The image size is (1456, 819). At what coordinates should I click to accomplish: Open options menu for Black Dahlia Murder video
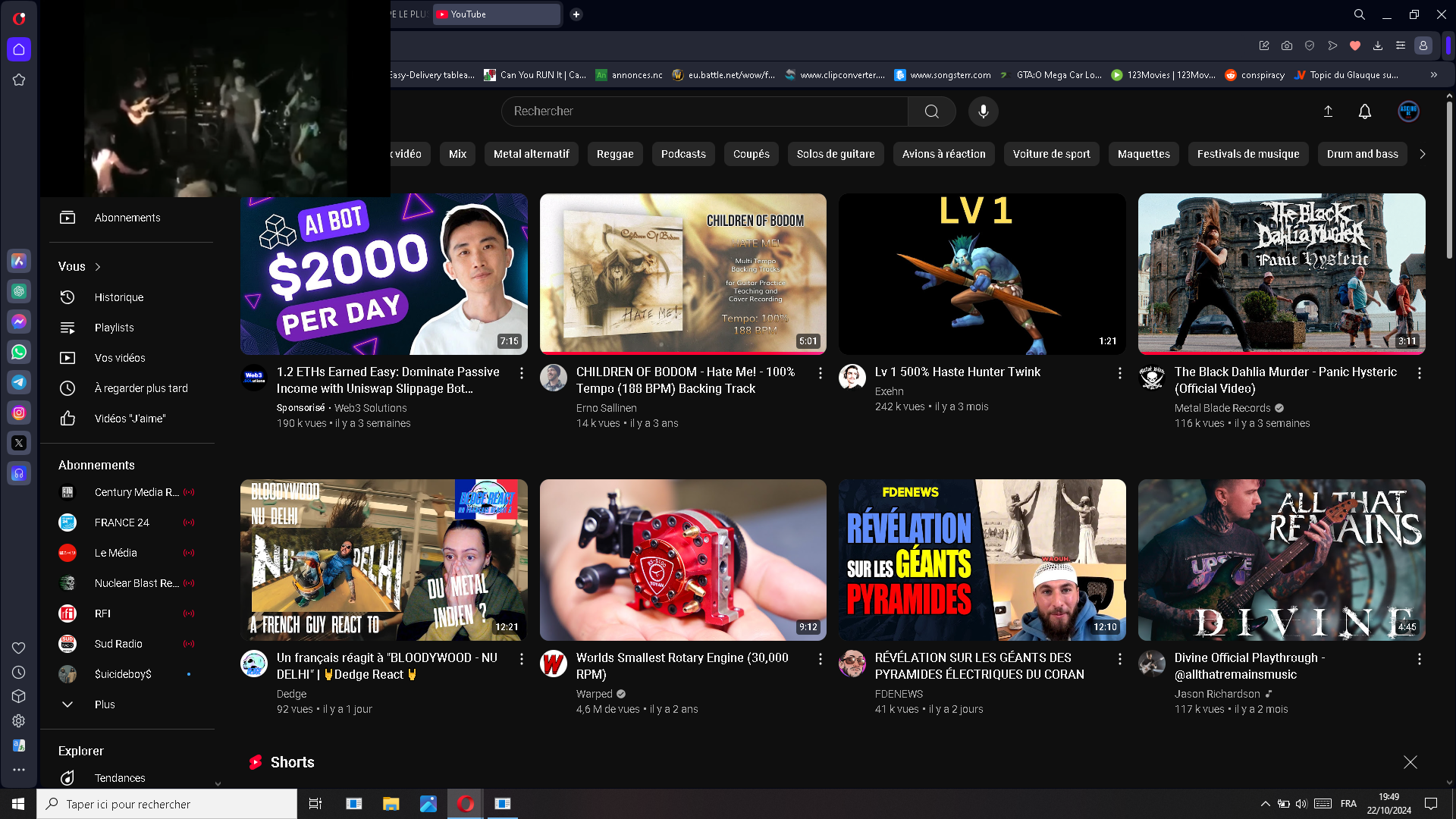[x=1420, y=373]
